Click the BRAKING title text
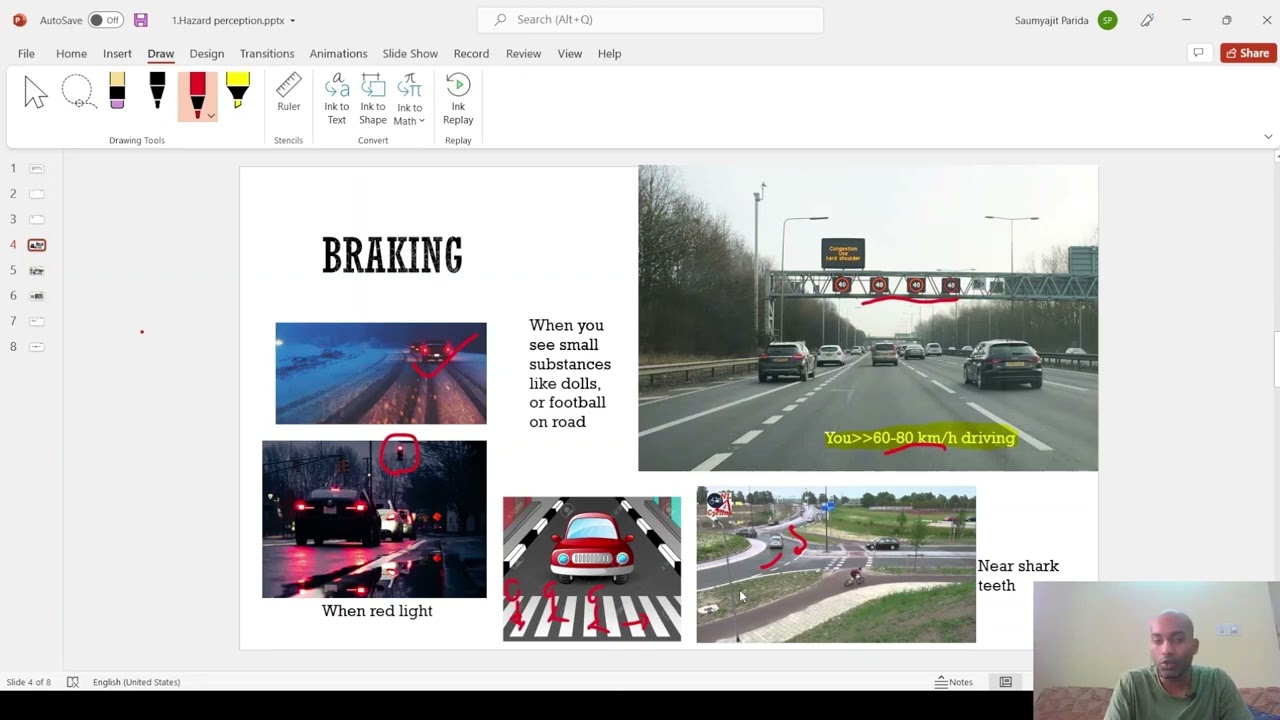Screen dimensions: 1280x720 click(392, 255)
